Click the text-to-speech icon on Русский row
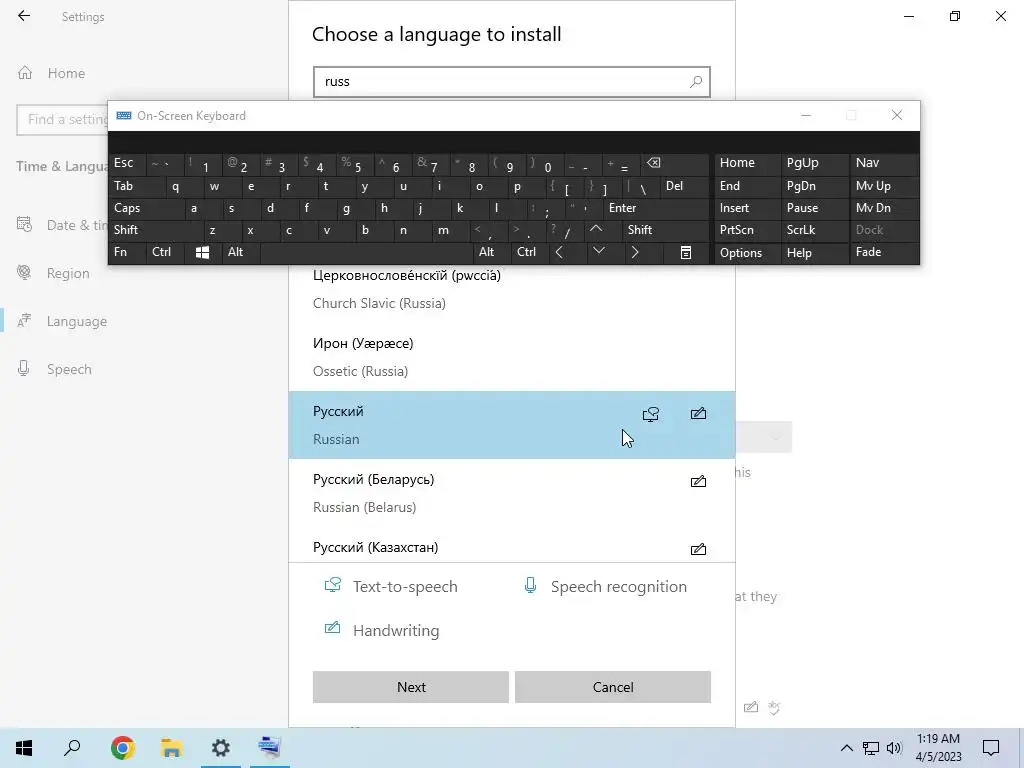The width and height of the screenshot is (1024, 768). pos(651,414)
